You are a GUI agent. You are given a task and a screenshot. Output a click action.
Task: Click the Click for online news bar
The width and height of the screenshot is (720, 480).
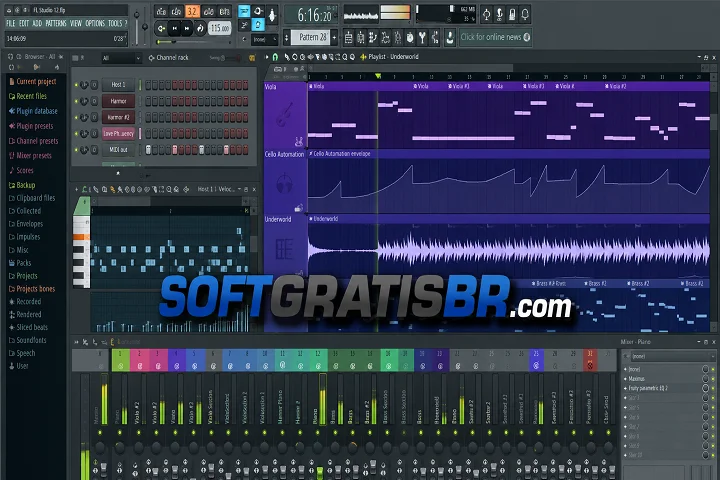(495, 37)
